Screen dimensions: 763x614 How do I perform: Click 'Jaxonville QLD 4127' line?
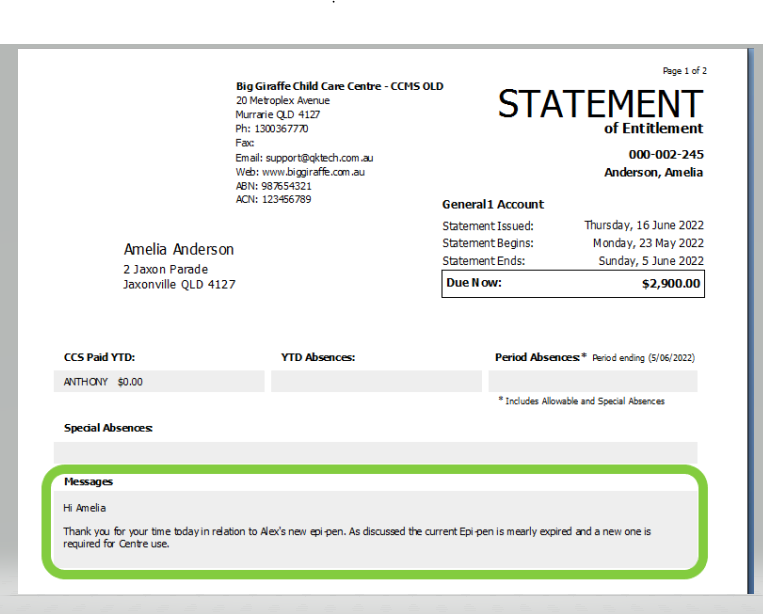179,284
